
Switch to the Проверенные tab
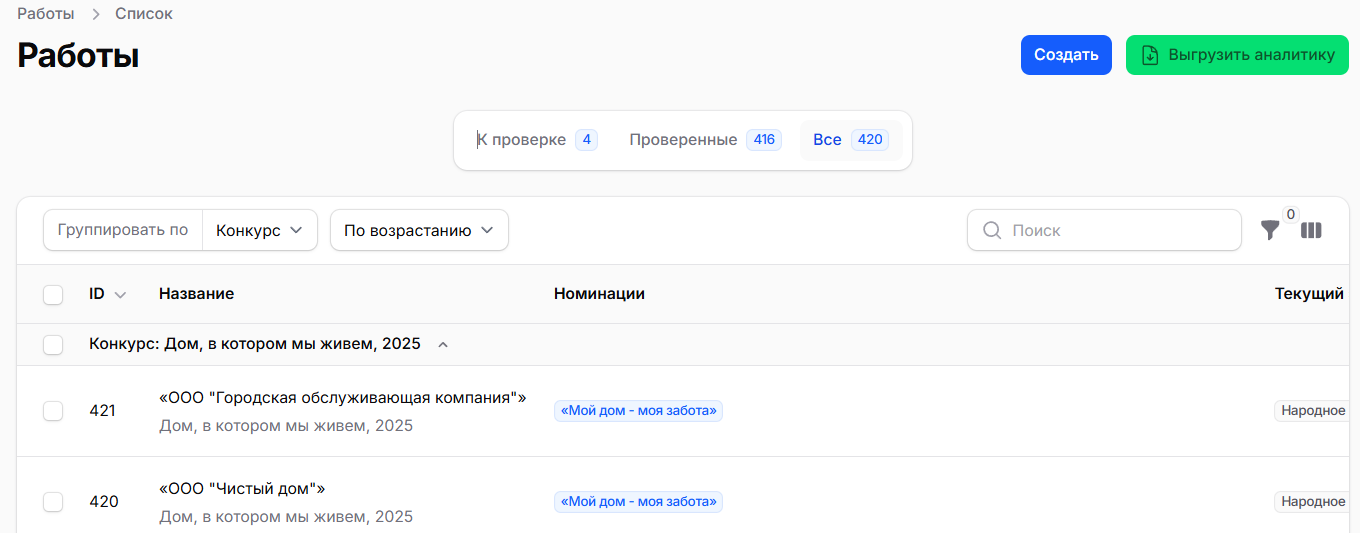tap(705, 140)
